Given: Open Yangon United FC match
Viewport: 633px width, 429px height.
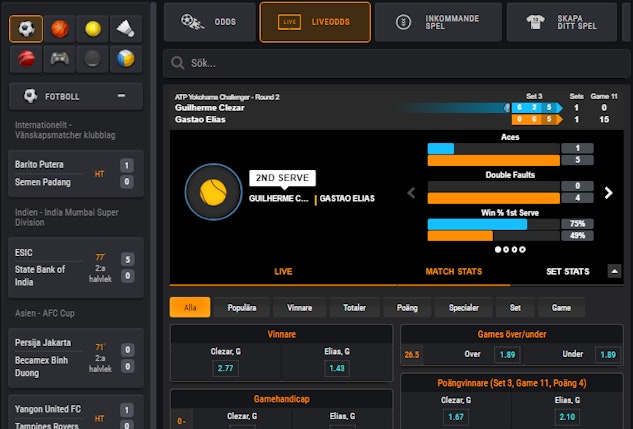Looking at the screenshot, I should (76, 412).
